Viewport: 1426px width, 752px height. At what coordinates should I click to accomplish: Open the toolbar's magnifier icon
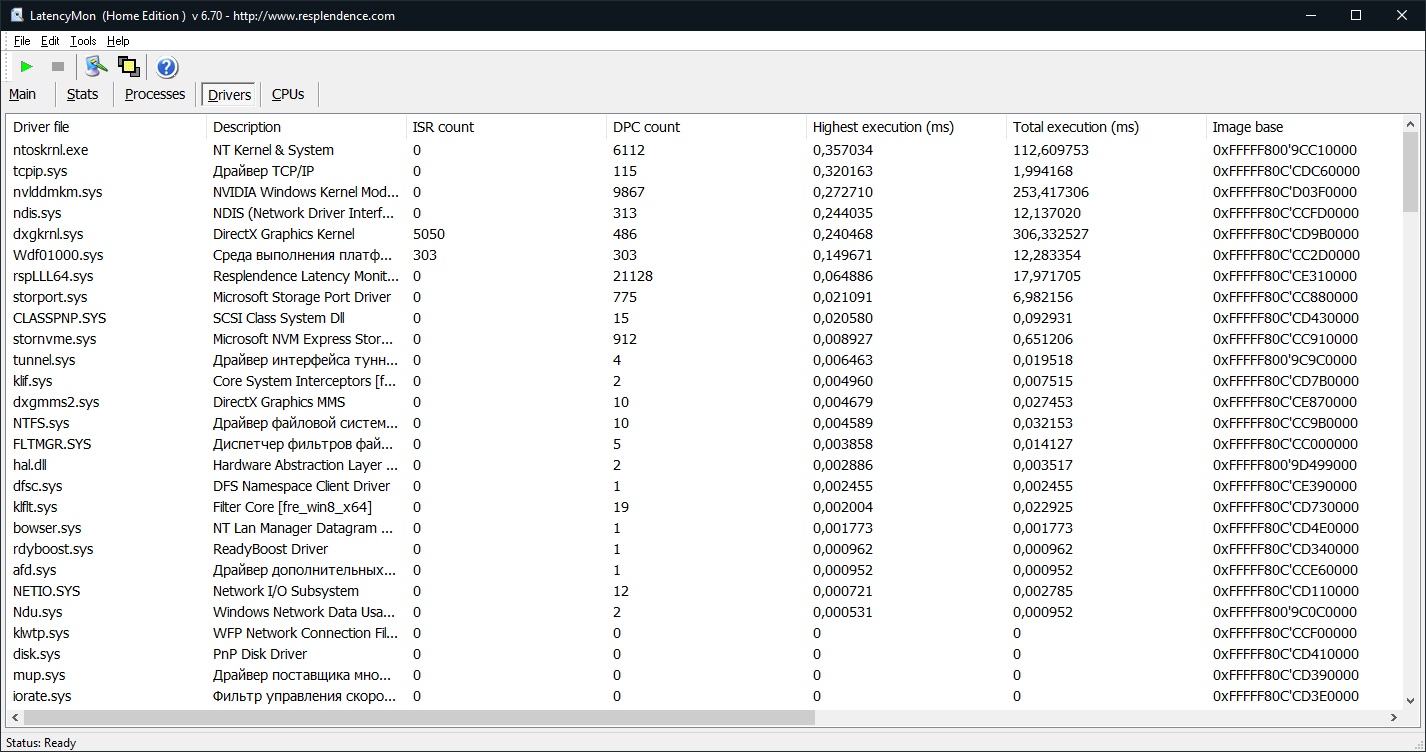coord(96,66)
